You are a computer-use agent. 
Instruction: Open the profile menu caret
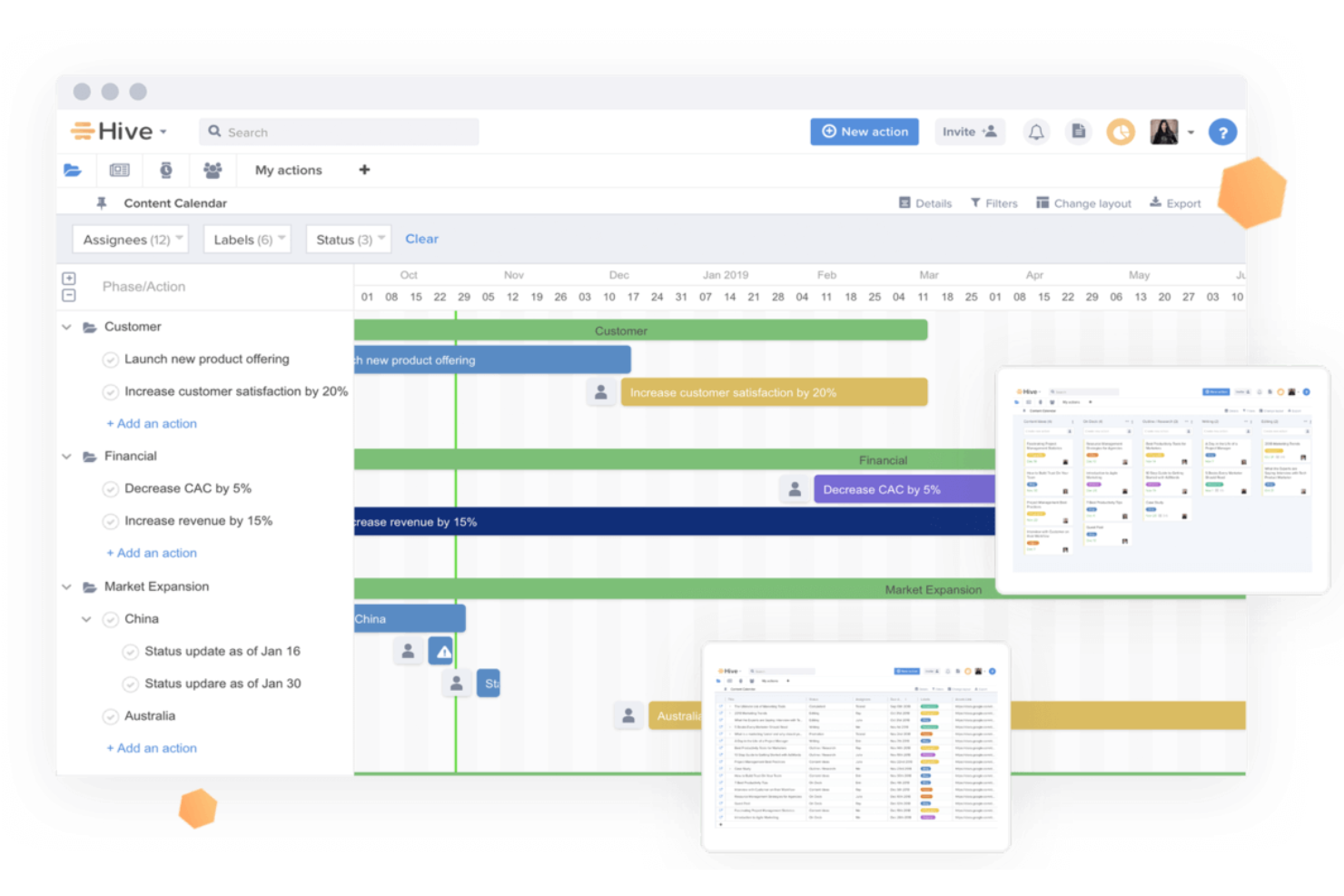[x=1191, y=133]
